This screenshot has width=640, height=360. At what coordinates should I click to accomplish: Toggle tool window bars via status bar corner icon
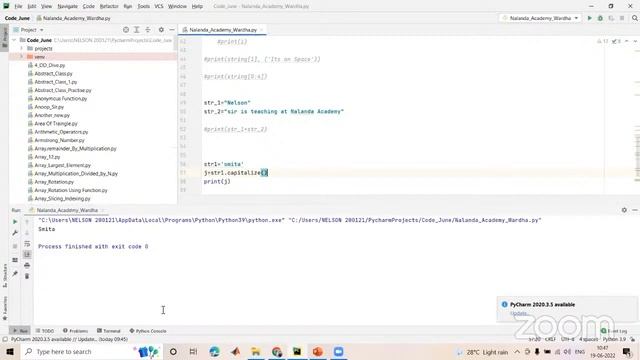pyautogui.click(x=4, y=339)
